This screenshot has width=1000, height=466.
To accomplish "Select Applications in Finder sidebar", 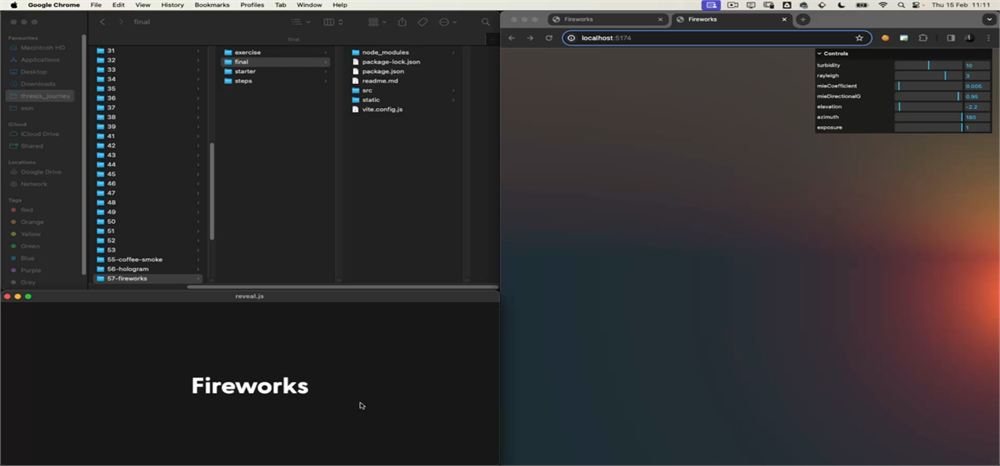I will pos(40,60).
